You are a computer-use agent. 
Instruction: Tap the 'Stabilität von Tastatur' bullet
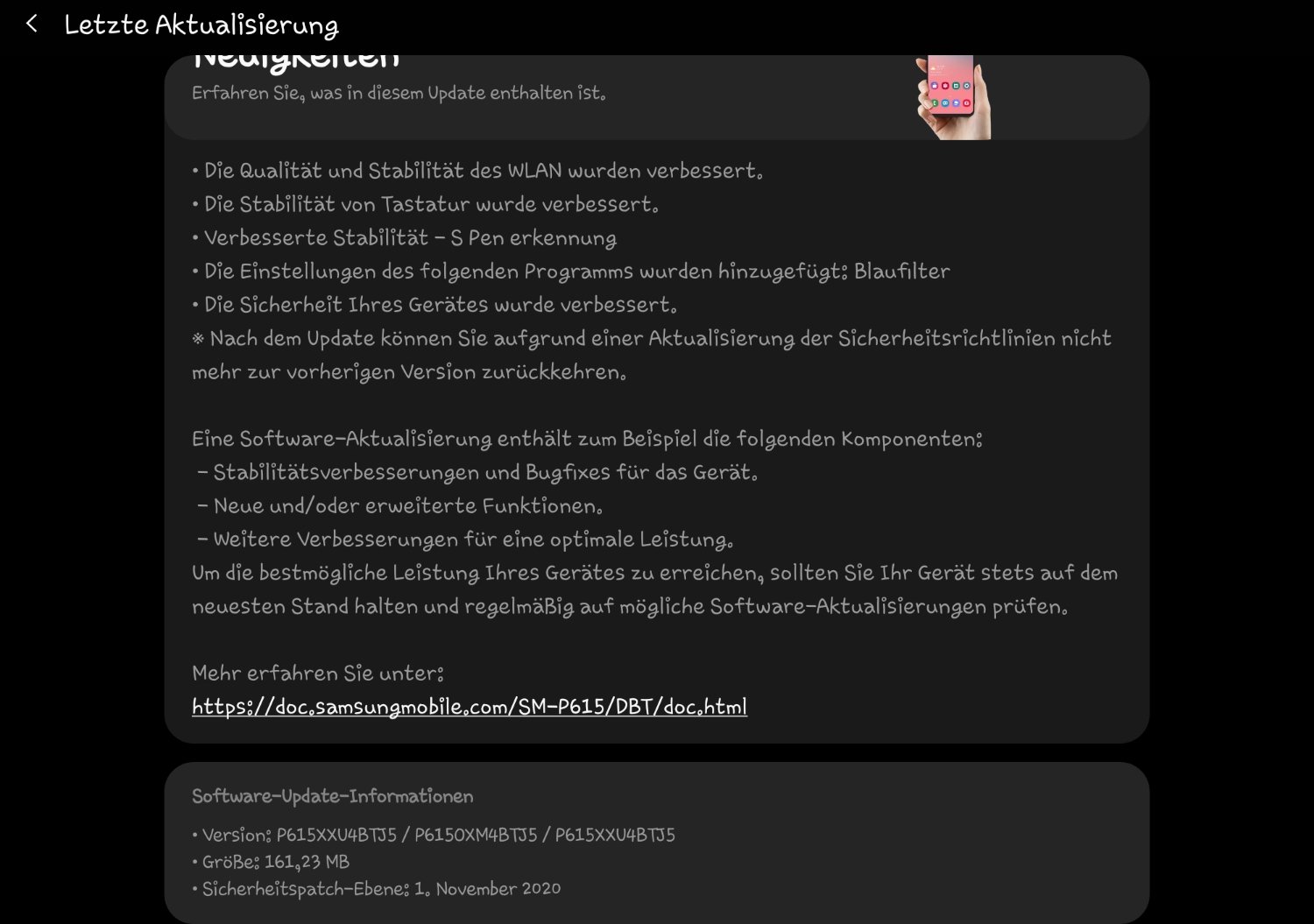(425, 204)
